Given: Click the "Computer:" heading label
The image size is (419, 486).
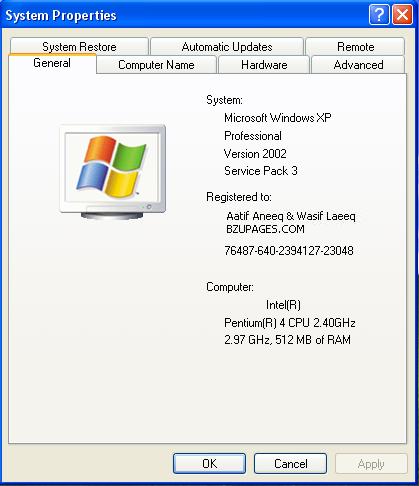Looking at the screenshot, I should (x=230, y=287).
